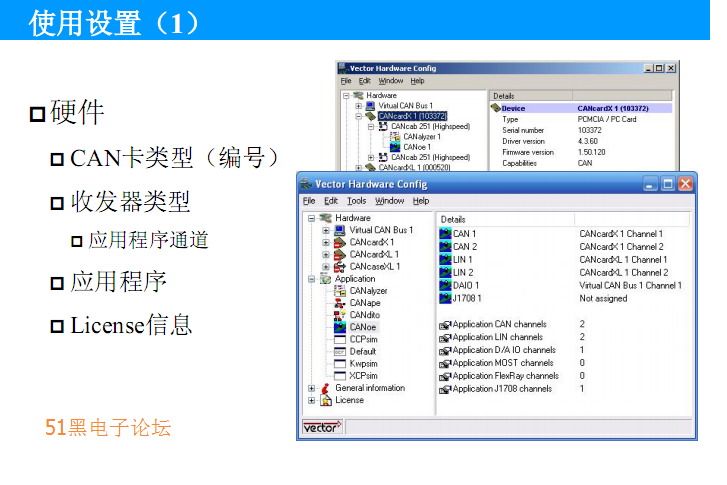Viewport: 727px width, 485px height.
Task: Click 'CANcardX 1 Channel 1' assignment value
Action: coord(621,234)
